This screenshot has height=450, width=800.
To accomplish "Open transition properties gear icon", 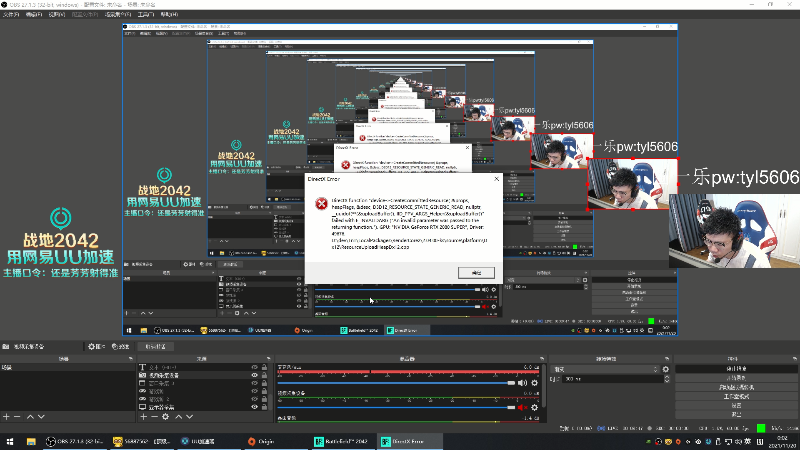I will 666,369.
